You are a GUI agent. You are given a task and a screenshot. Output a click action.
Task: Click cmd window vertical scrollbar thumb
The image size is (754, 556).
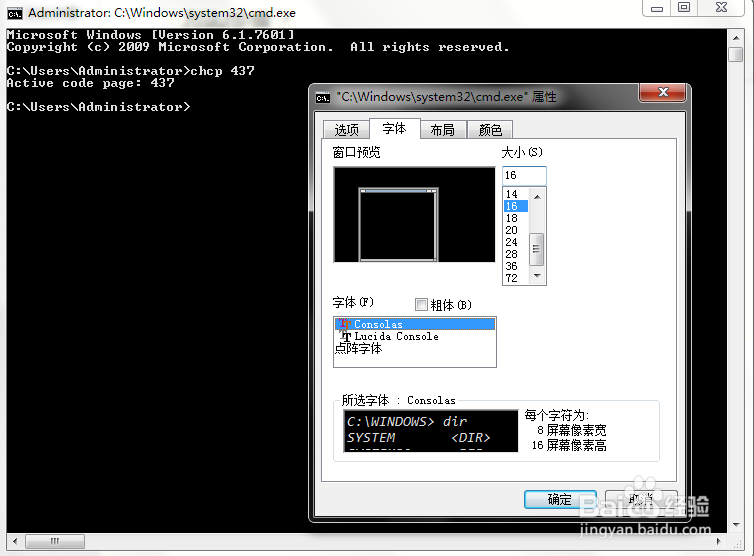736,54
